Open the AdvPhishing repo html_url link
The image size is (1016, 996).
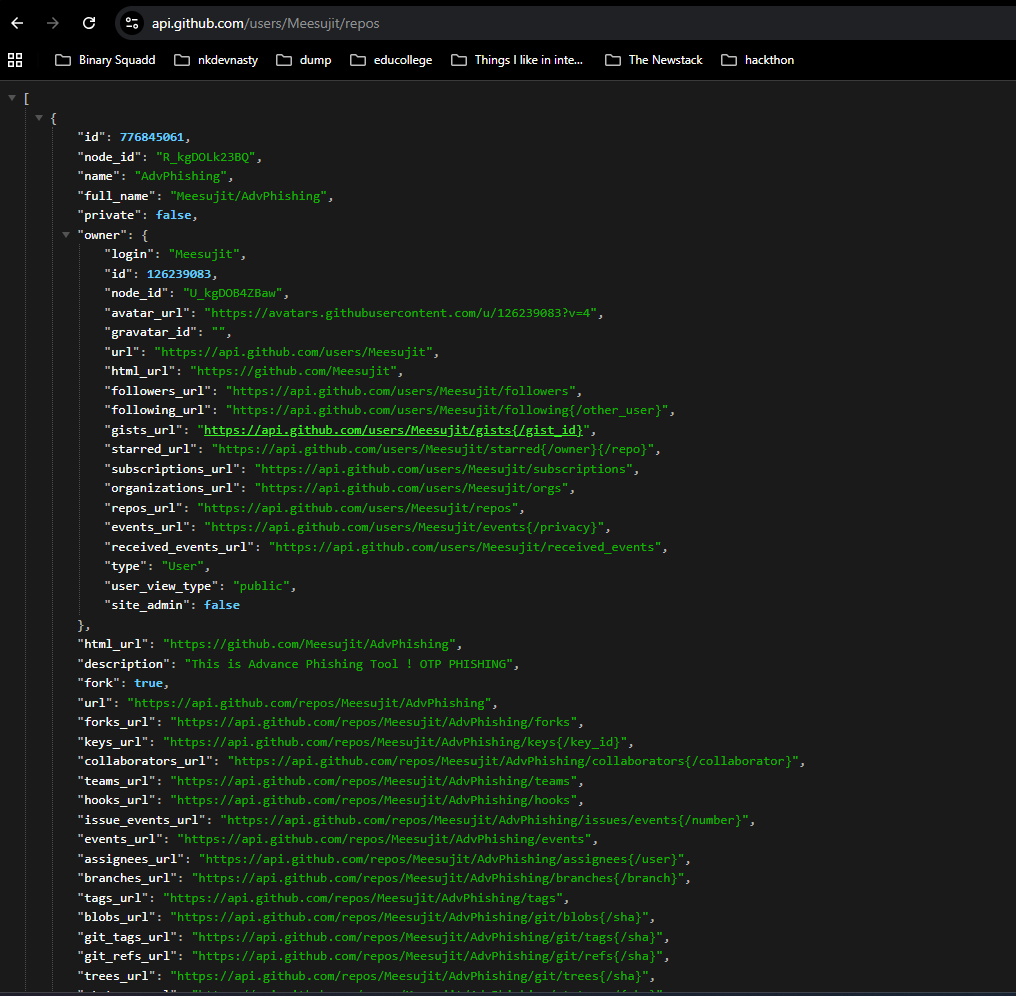[x=309, y=644]
